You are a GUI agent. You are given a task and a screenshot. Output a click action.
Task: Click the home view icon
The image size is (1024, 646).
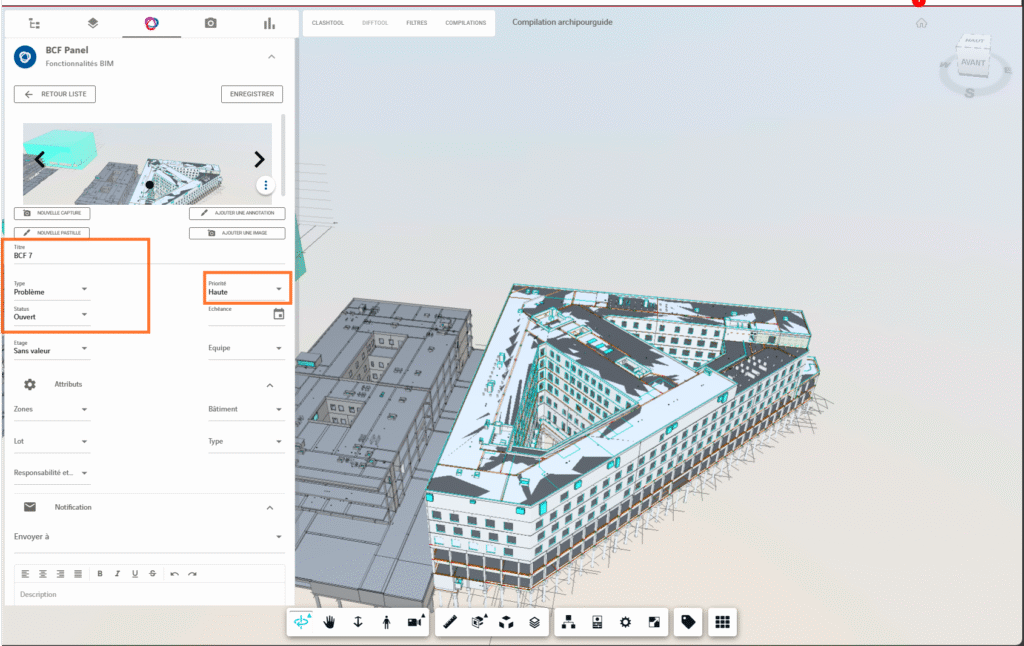pos(921,23)
